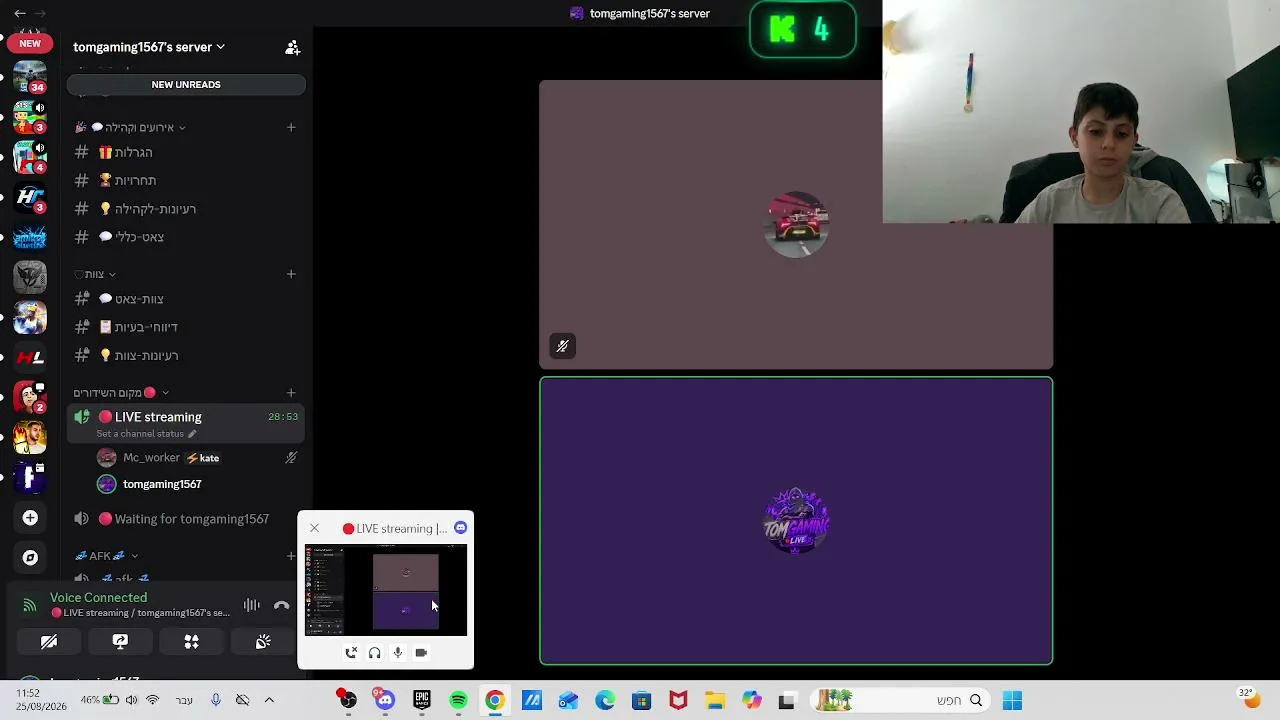
Task: Toggle deafen headphones in popout preview
Action: coord(374,652)
